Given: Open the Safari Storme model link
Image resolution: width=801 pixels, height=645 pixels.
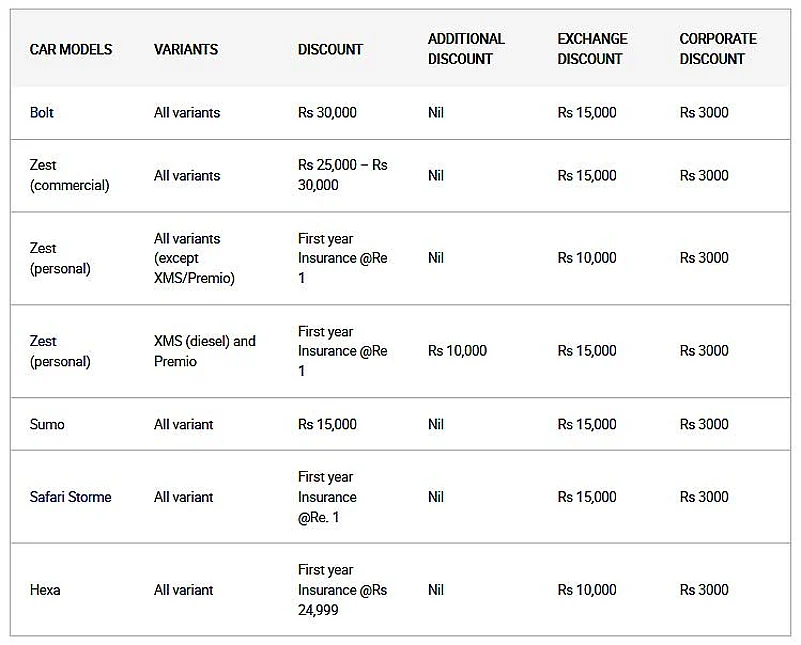Looking at the screenshot, I should coord(70,497).
